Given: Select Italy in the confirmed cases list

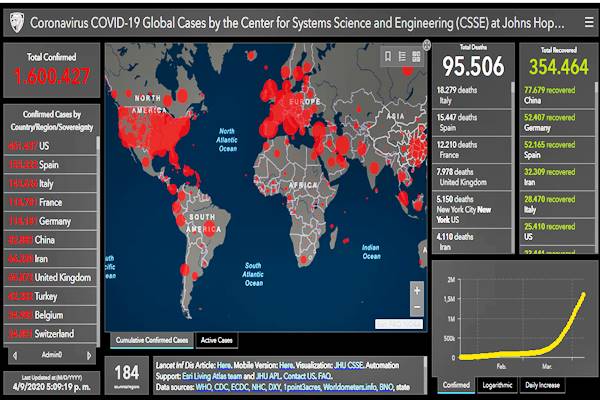Looking at the screenshot, I should [x=50, y=183].
